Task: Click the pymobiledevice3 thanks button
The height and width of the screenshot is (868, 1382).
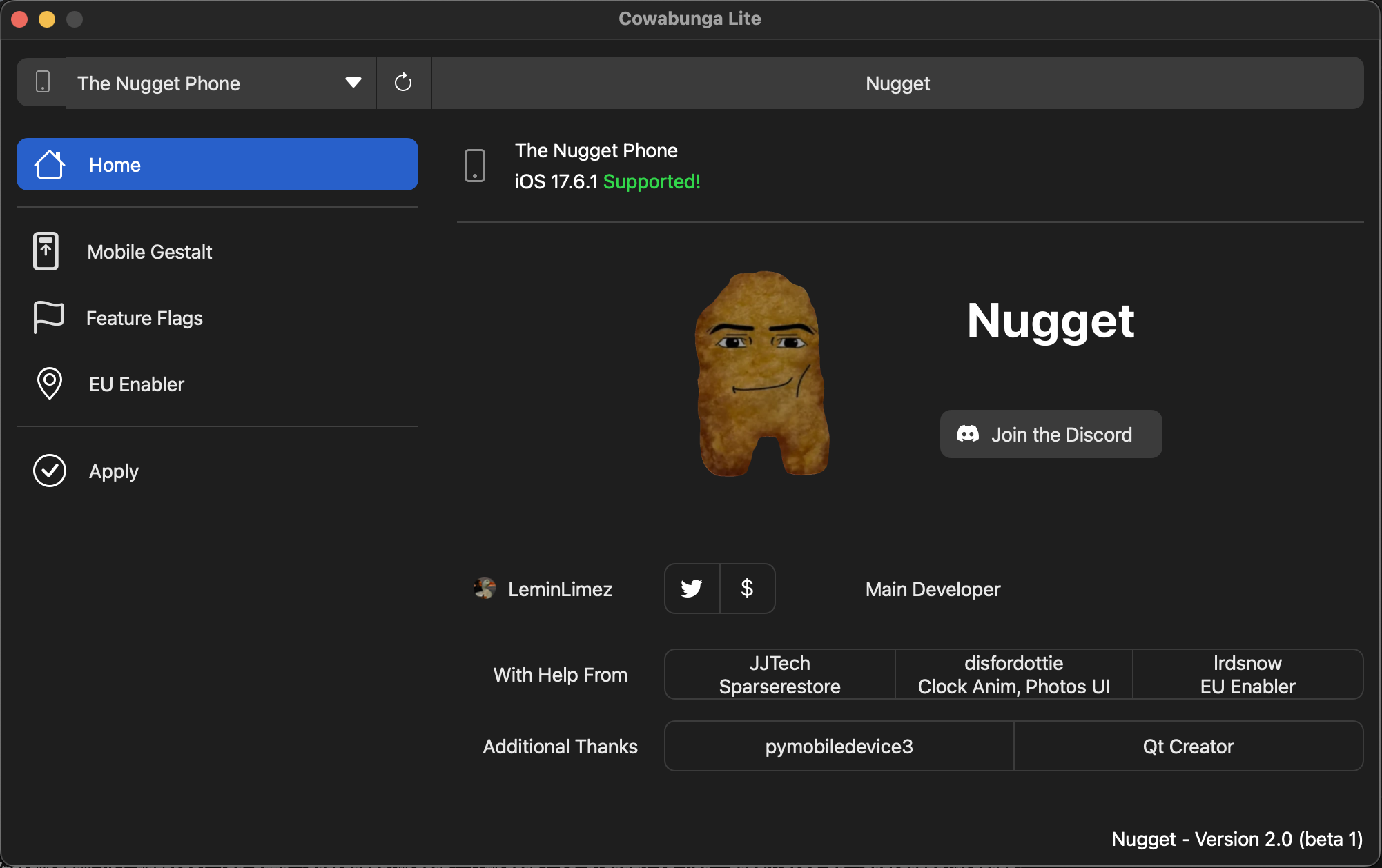Action: coord(839,746)
